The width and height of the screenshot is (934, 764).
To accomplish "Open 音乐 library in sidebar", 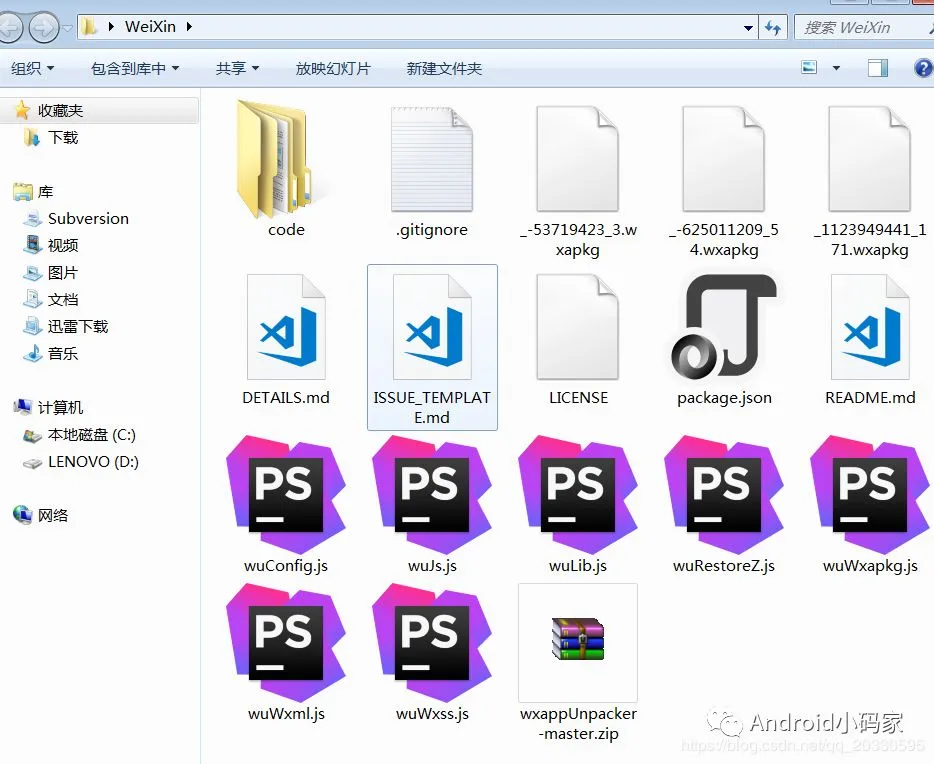I will pyautogui.click(x=63, y=354).
